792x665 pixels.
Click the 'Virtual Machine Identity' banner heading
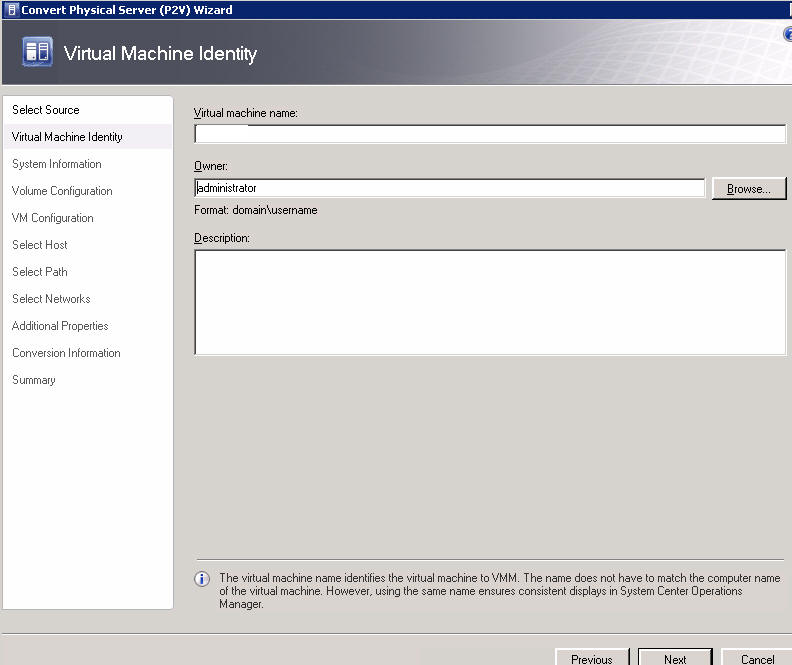[160, 54]
